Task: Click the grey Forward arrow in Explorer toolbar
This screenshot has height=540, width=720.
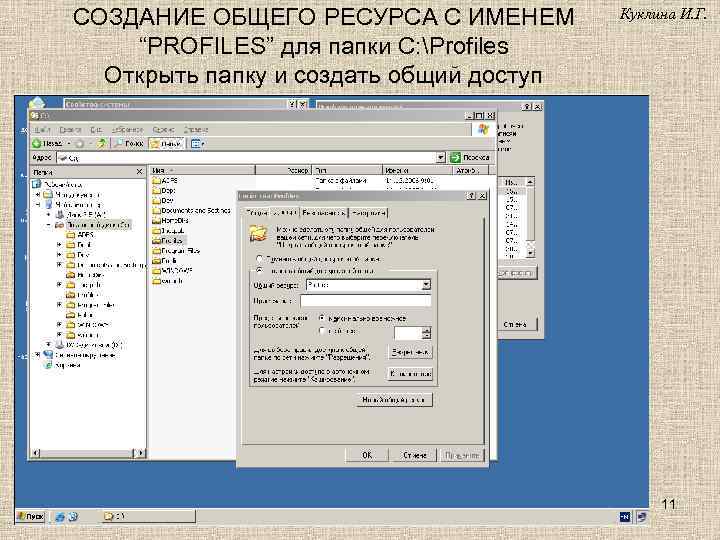Action: (80, 144)
